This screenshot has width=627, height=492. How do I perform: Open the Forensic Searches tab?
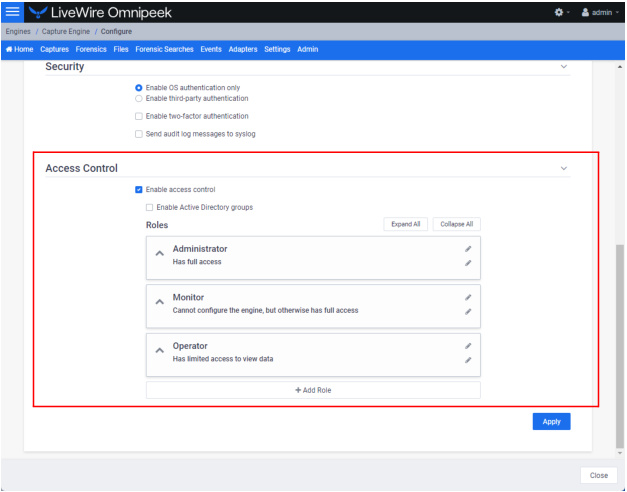pyautogui.click(x=164, y=49)
